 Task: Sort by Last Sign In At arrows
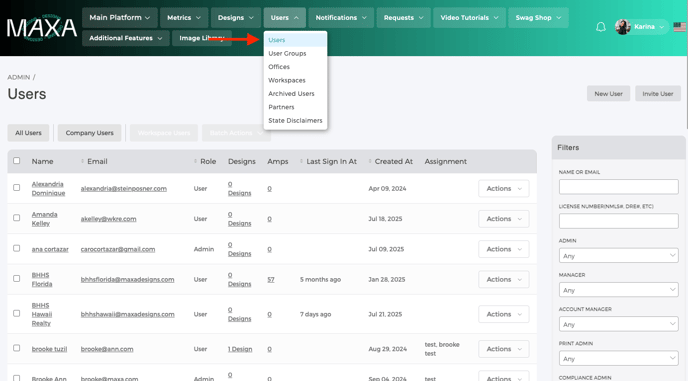point(301,162)
